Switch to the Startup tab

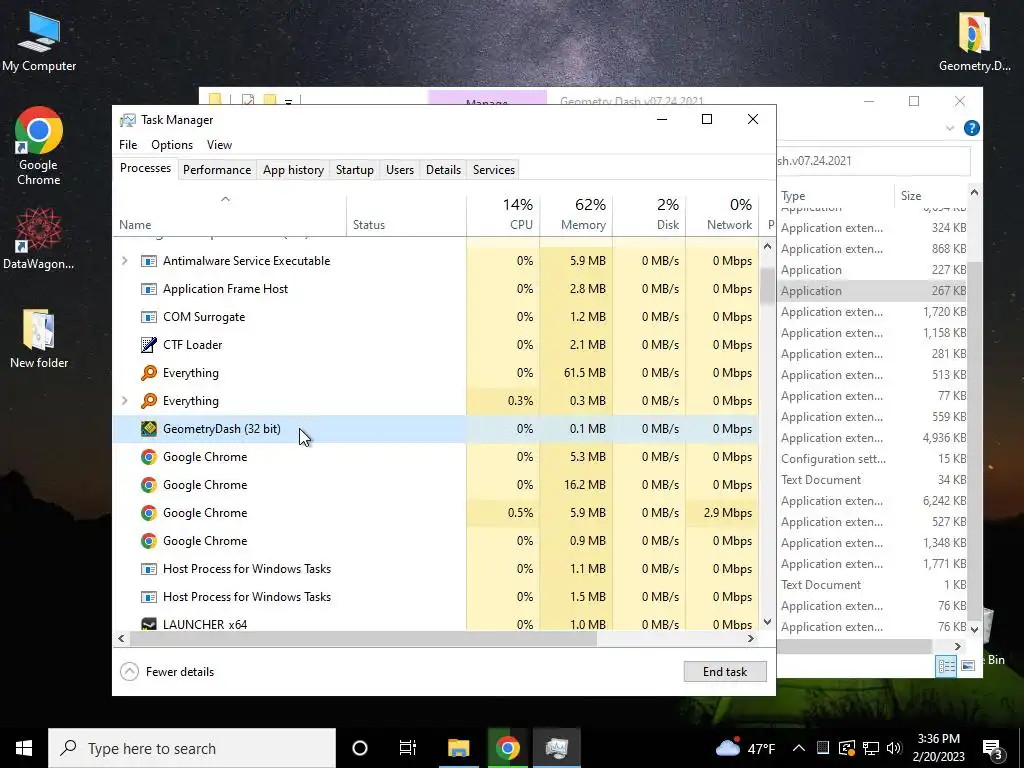355,169
